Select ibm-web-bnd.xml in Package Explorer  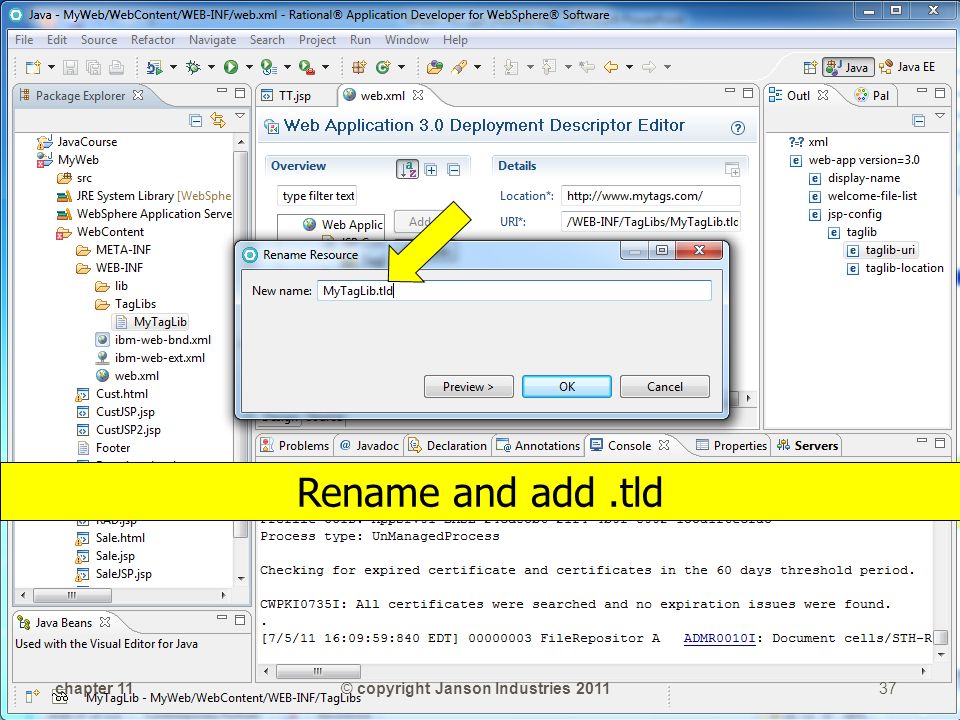(153, 340)
